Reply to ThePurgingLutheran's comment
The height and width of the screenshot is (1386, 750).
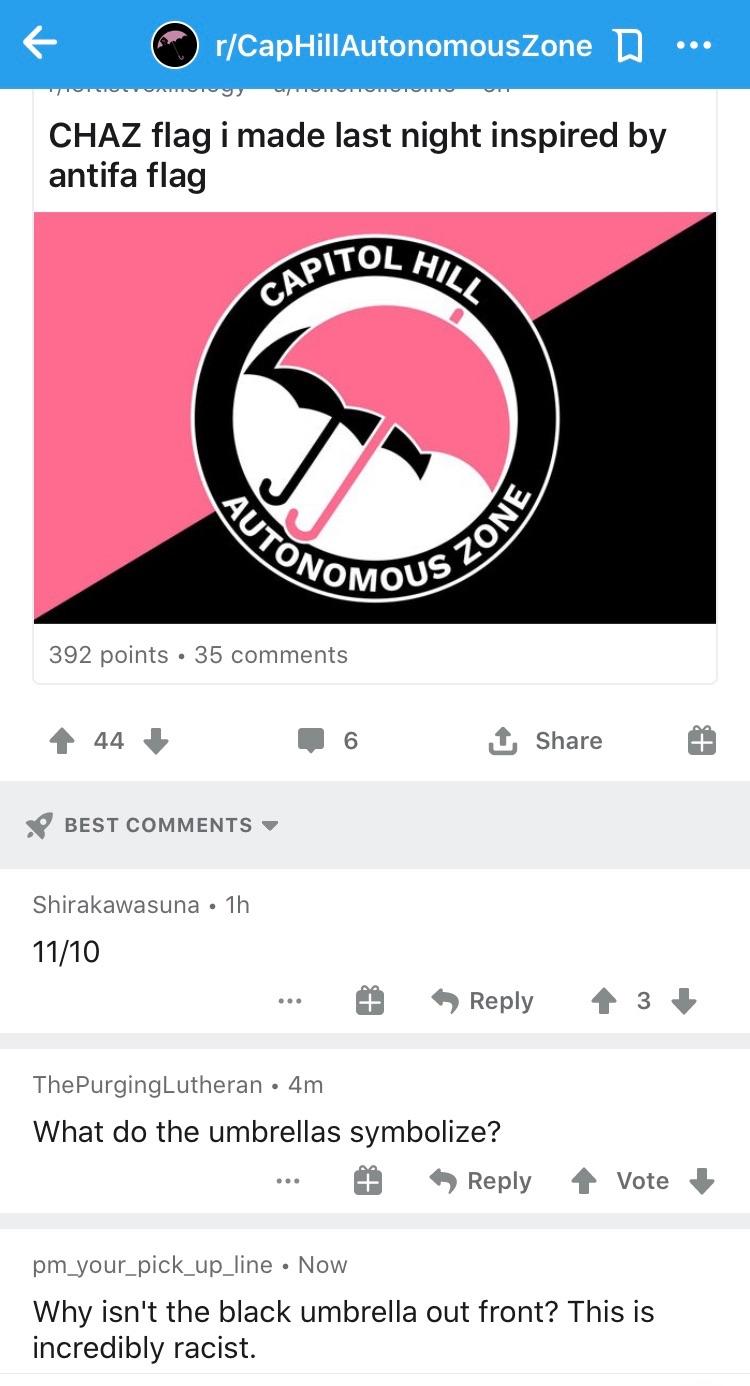482,1181
